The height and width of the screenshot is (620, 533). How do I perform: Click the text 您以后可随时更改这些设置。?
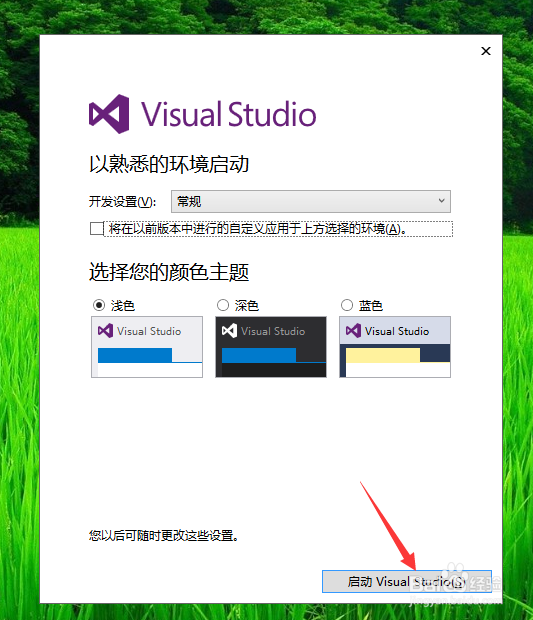click(x=164, y=536)
